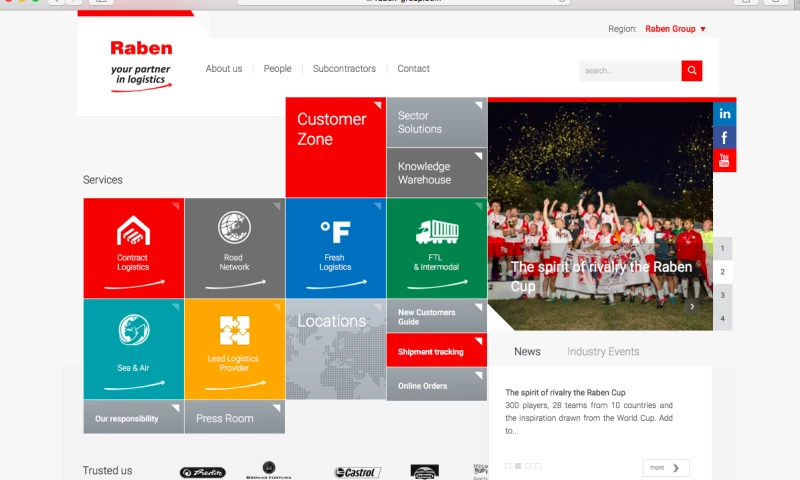800x480 pixels.
Task: Open the Facebook social icon
Action: click(725, 137)
